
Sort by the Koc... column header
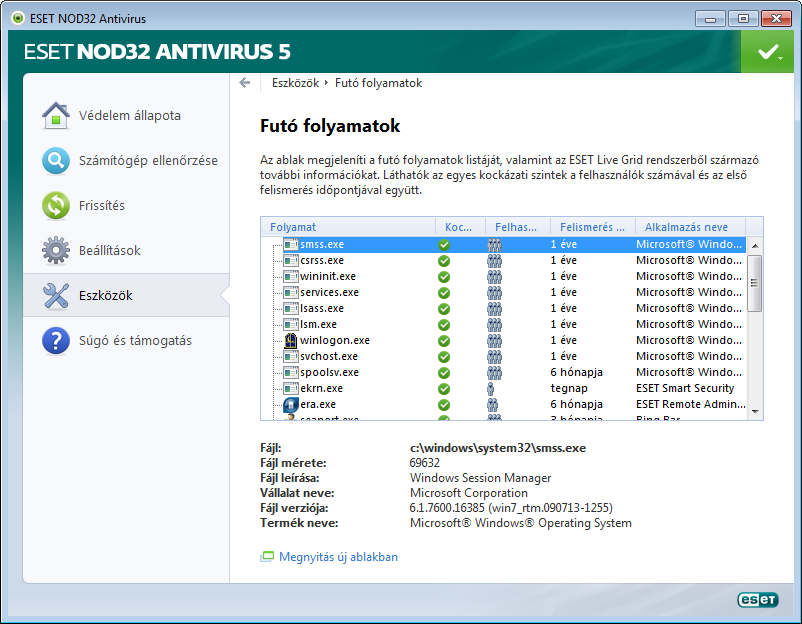tap(460, 227)
